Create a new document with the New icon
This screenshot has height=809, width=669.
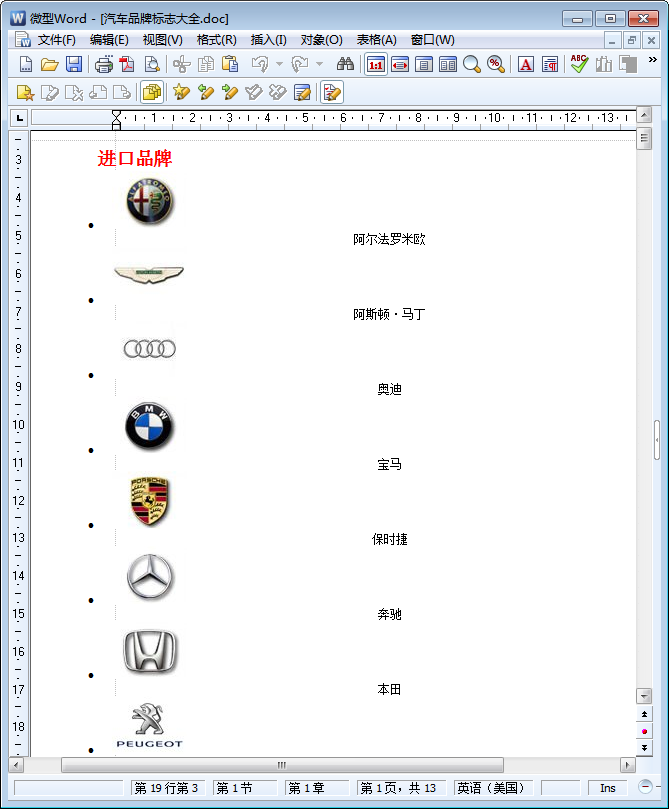coord(25,64)
